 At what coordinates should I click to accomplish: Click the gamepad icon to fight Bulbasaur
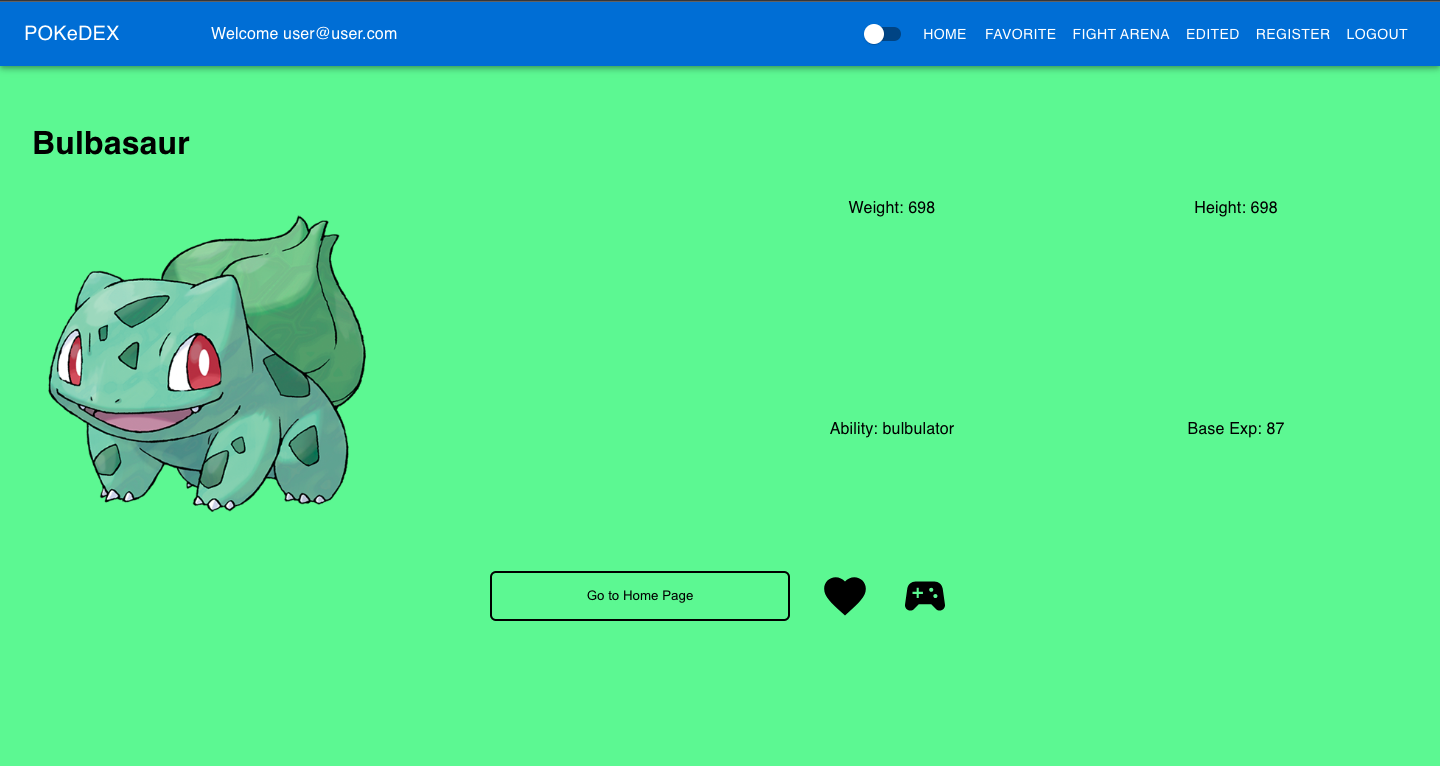[924, 595]
